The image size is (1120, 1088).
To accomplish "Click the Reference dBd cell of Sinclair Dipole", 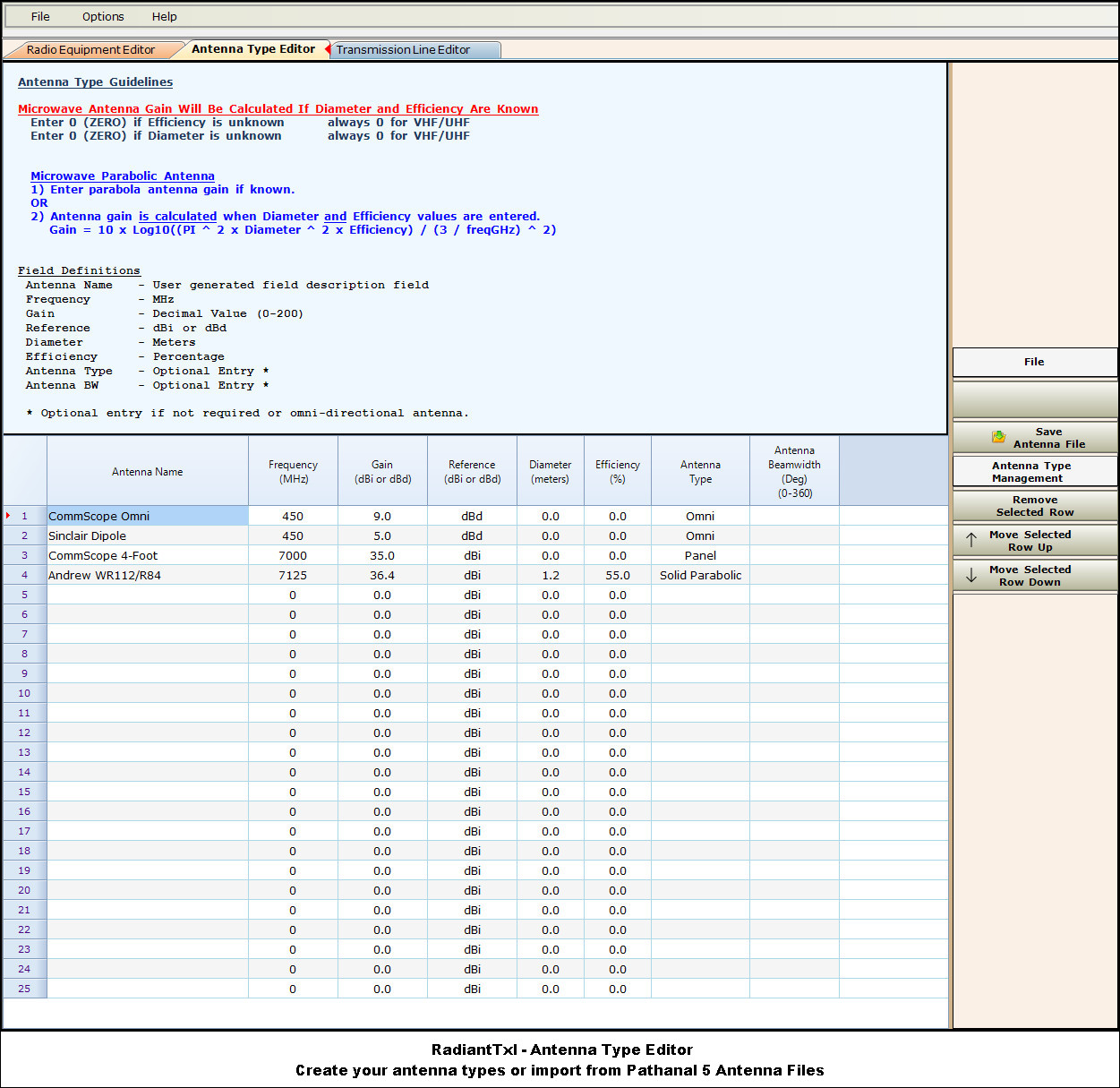I will (472, 535).
